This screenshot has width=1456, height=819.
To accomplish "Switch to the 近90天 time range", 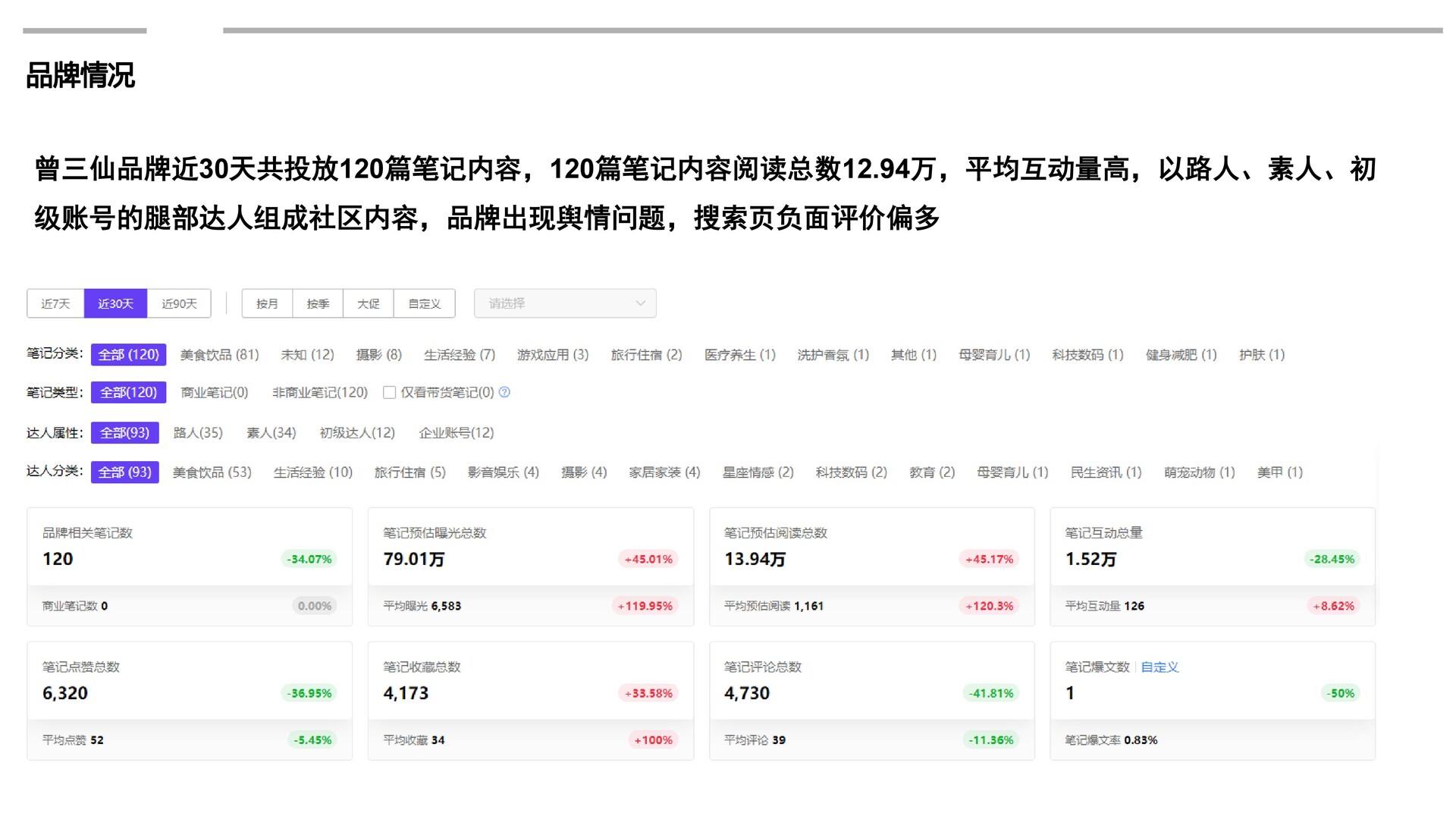I will point(179,303).
